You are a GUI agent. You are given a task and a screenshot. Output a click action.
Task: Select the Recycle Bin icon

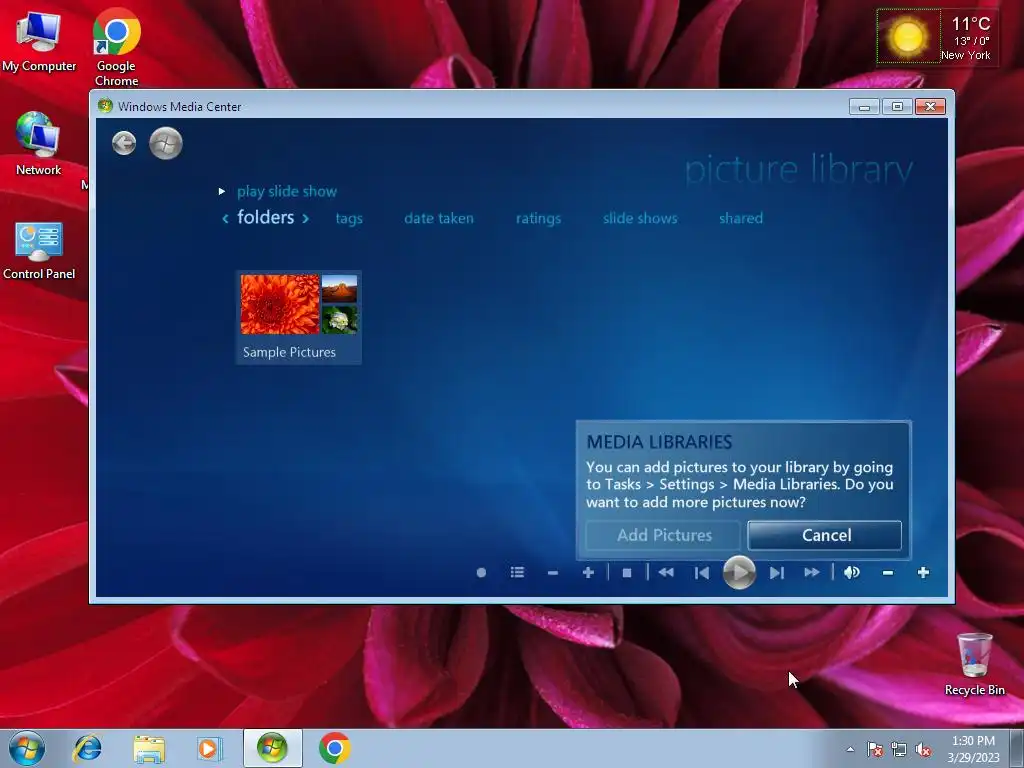(x=974, y=664)
